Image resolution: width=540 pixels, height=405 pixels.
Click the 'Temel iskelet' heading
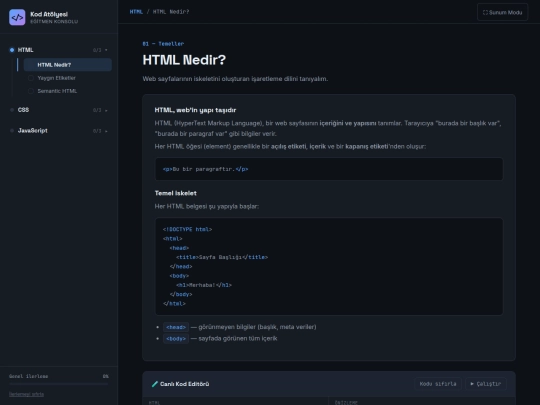point(176,193)
